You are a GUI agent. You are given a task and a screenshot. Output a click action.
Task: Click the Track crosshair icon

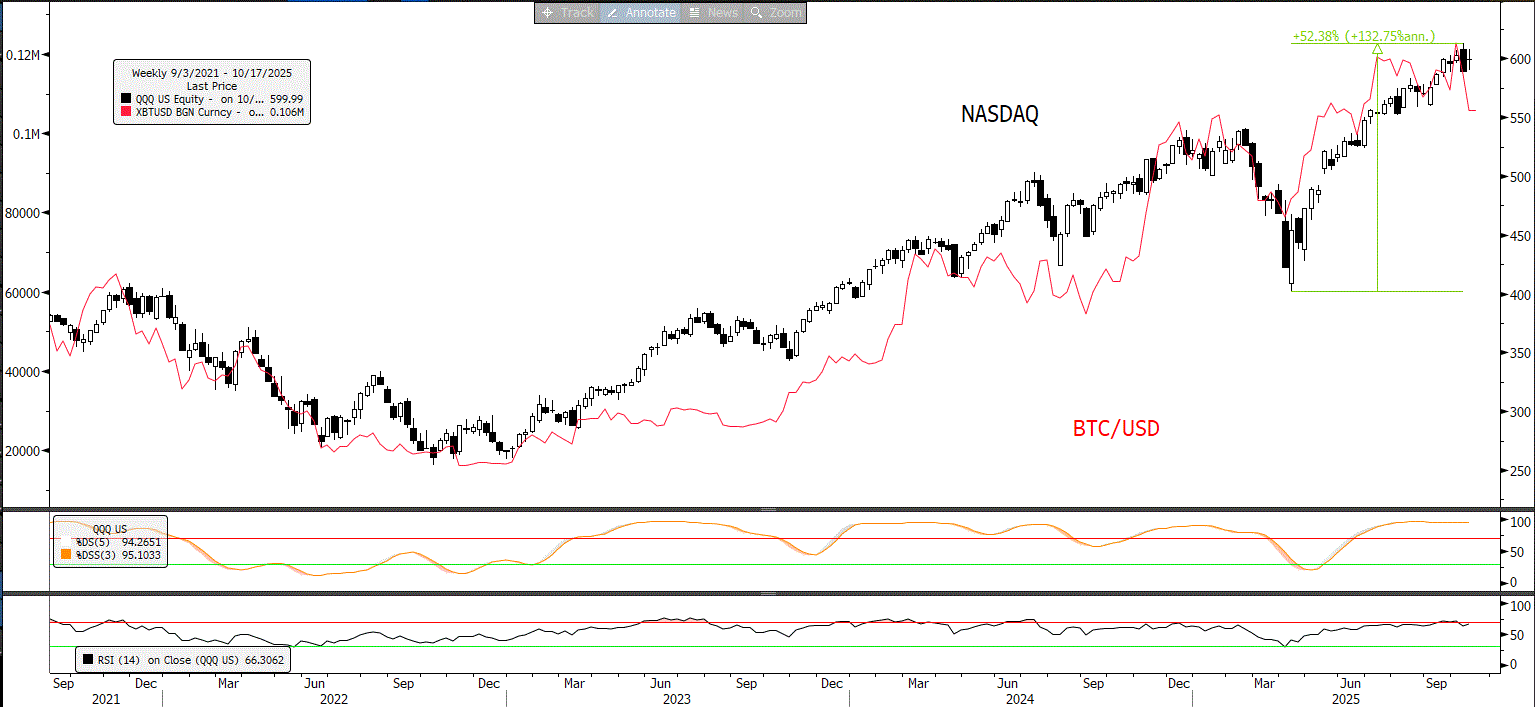coord(548,13)
